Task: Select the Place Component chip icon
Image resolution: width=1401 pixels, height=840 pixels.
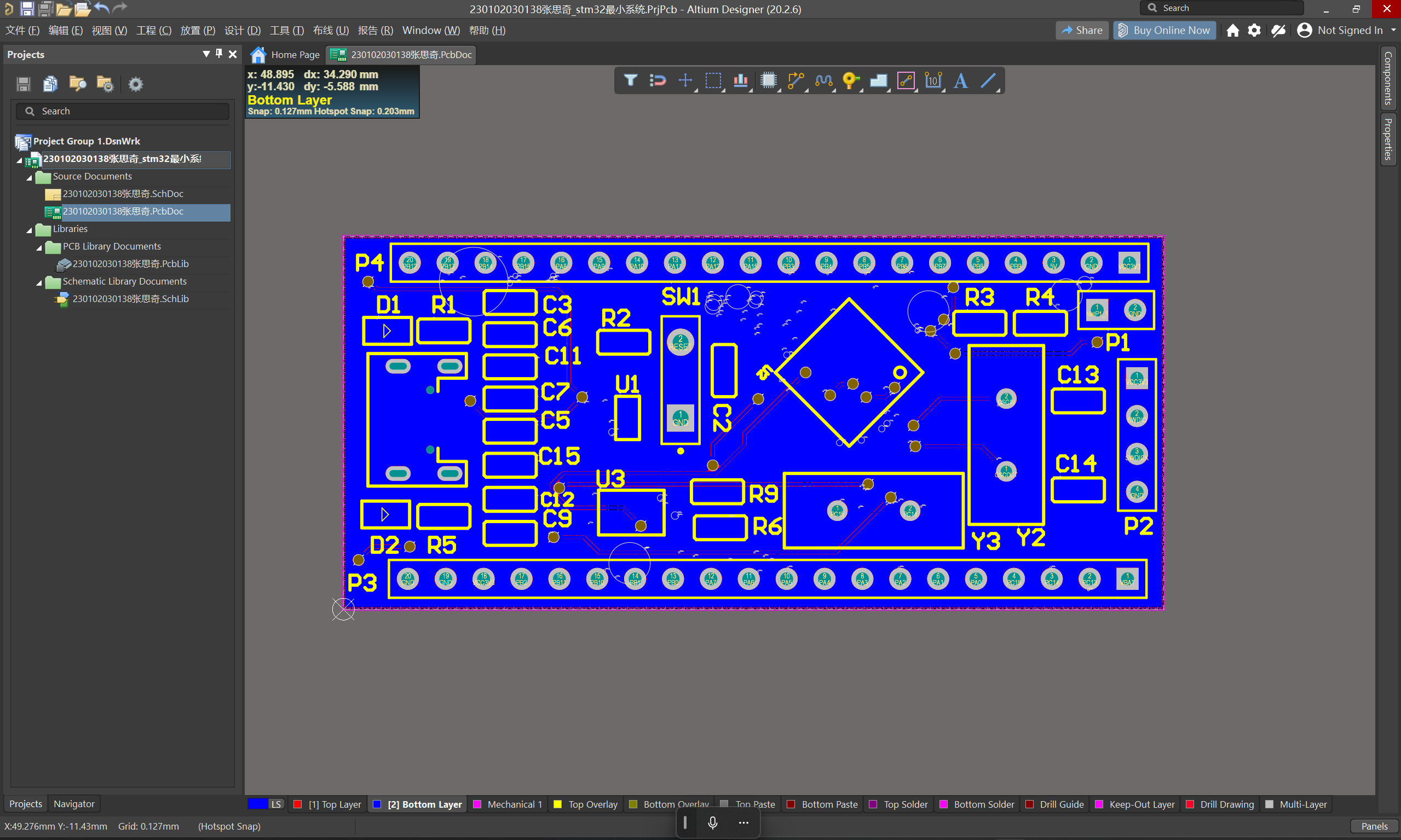Action: [768, 80]
